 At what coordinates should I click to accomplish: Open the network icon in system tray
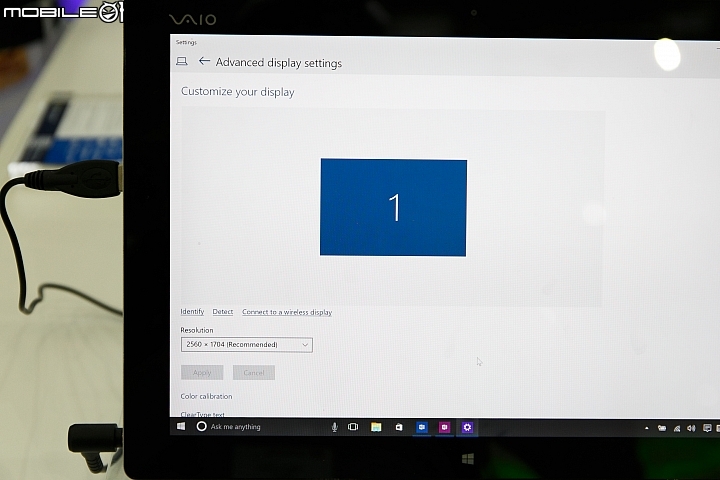(x=677, y=429)
